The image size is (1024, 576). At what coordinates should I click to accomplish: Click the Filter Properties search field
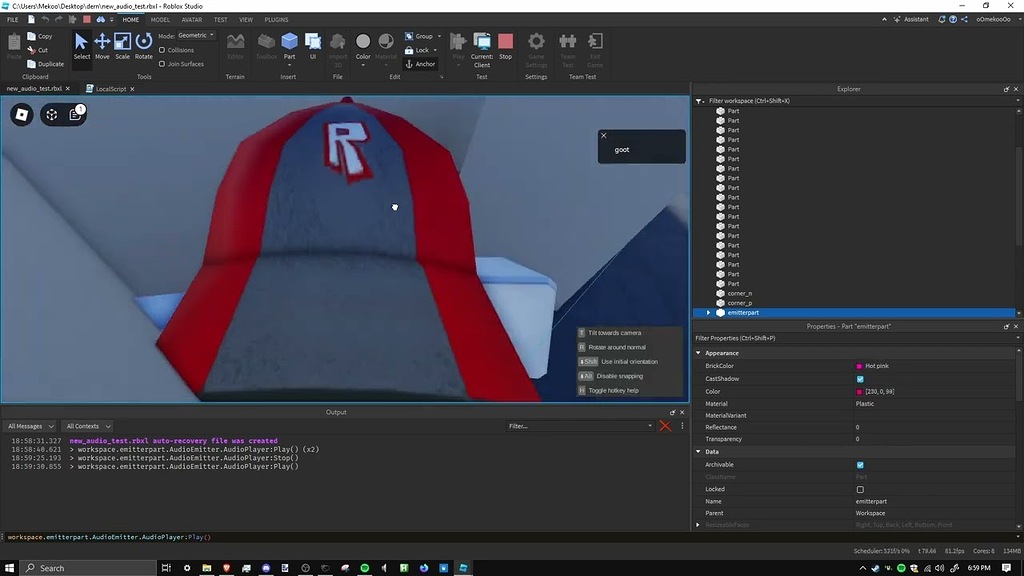point(850,338)
